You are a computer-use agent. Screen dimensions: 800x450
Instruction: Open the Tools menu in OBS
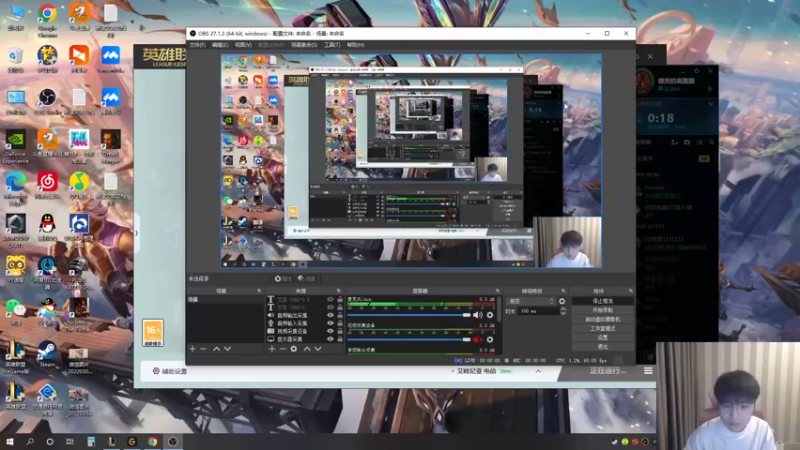coord(332,45)
